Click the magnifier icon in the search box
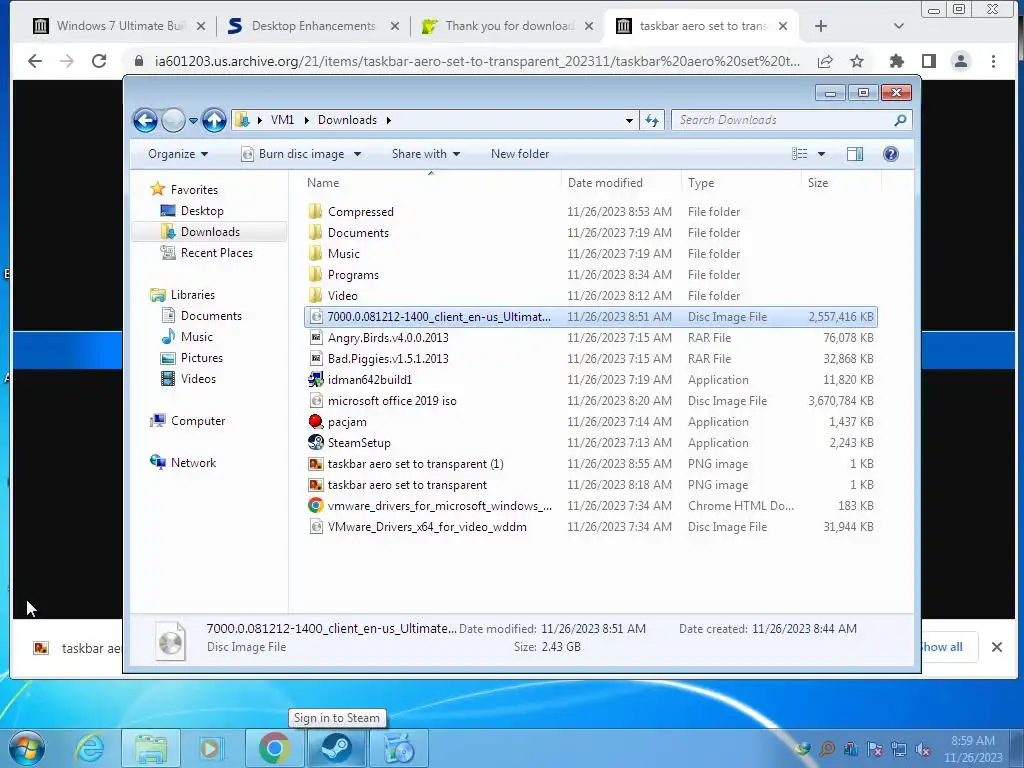Screen dimensions: 1024x768 tap(900, 120)
